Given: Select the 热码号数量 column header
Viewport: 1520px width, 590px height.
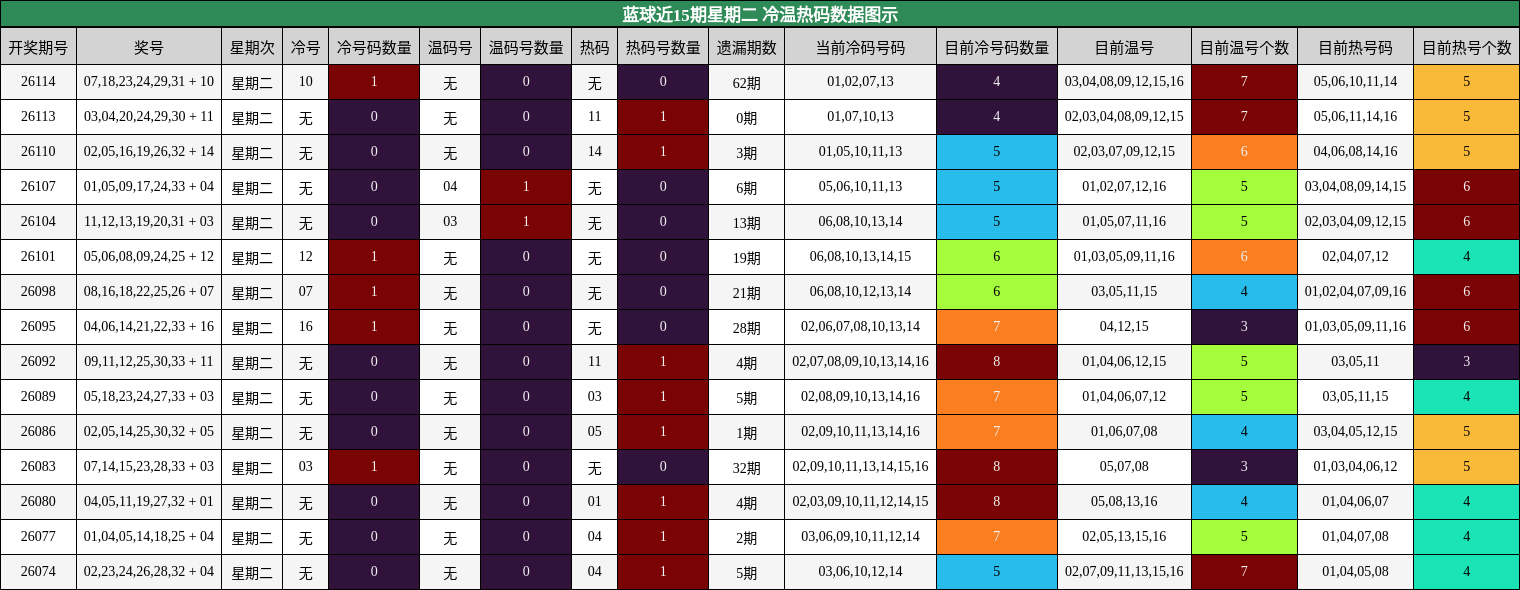Looking at the screenshot, I should (663, 46).
